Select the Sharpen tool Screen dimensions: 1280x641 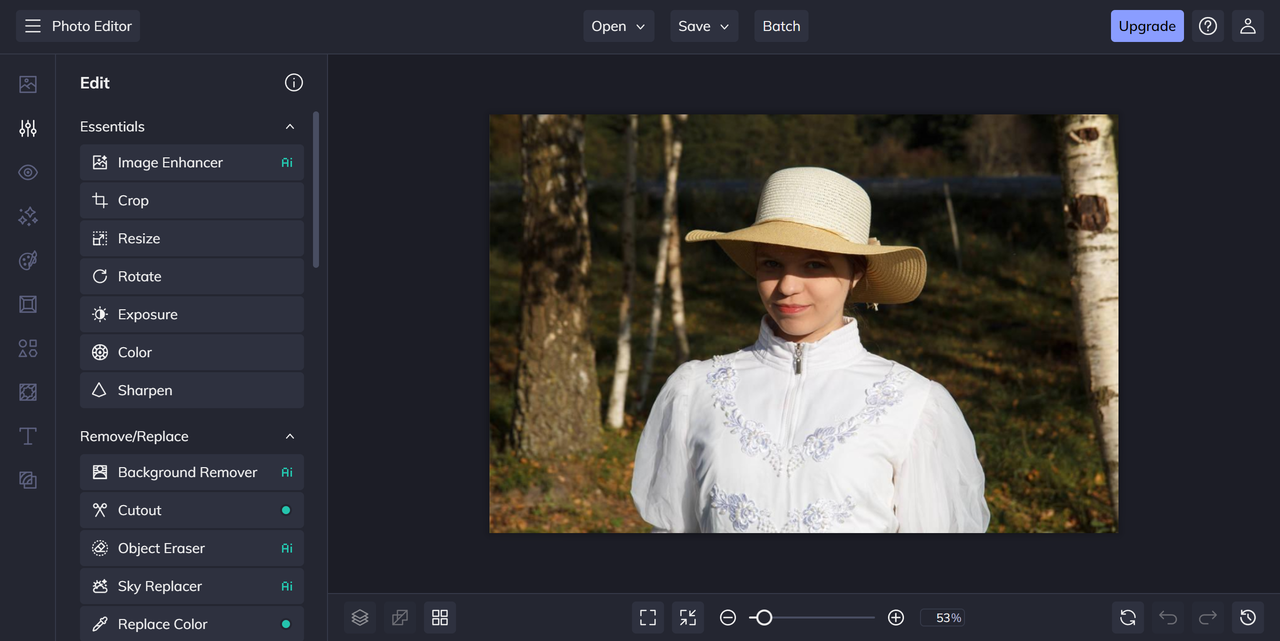(192, 391)
